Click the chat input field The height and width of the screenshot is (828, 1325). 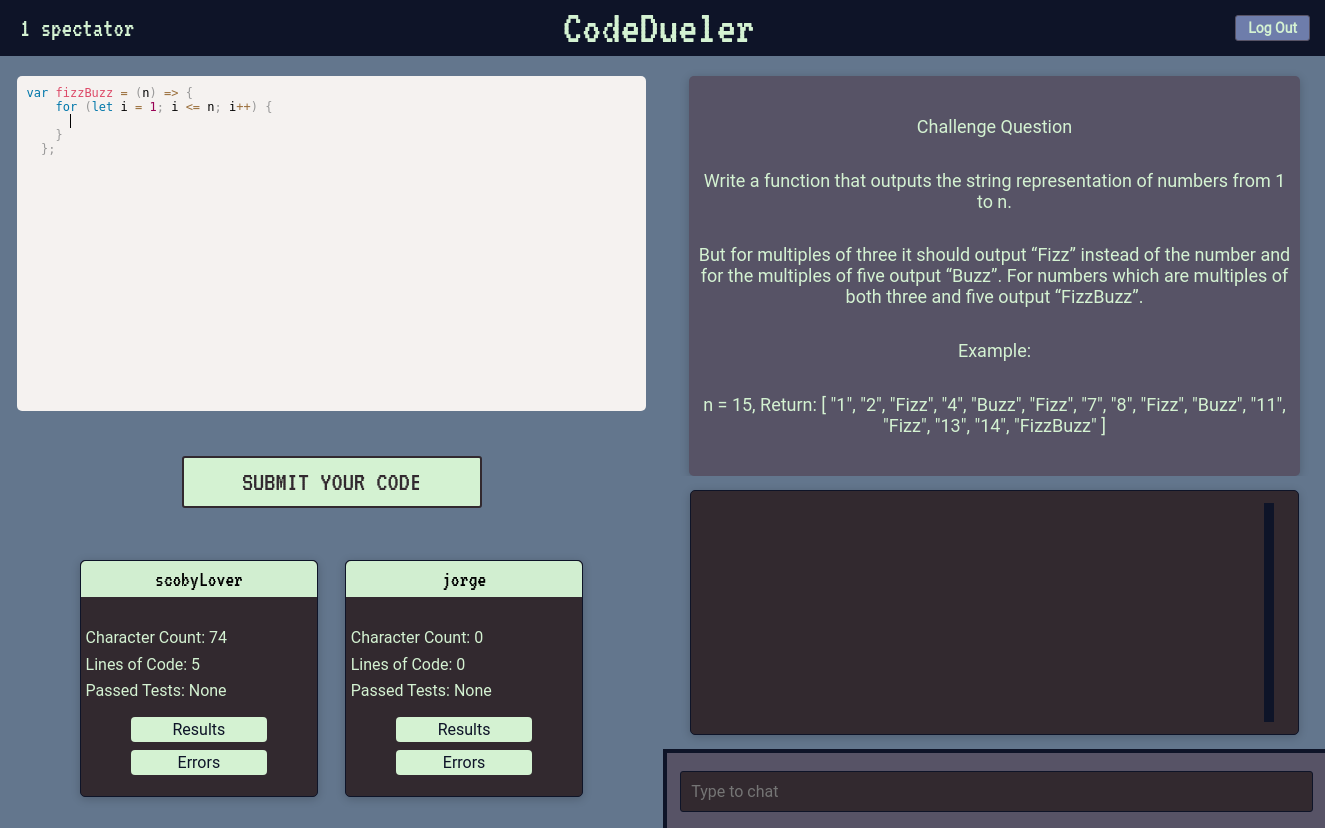pos(996,791)
